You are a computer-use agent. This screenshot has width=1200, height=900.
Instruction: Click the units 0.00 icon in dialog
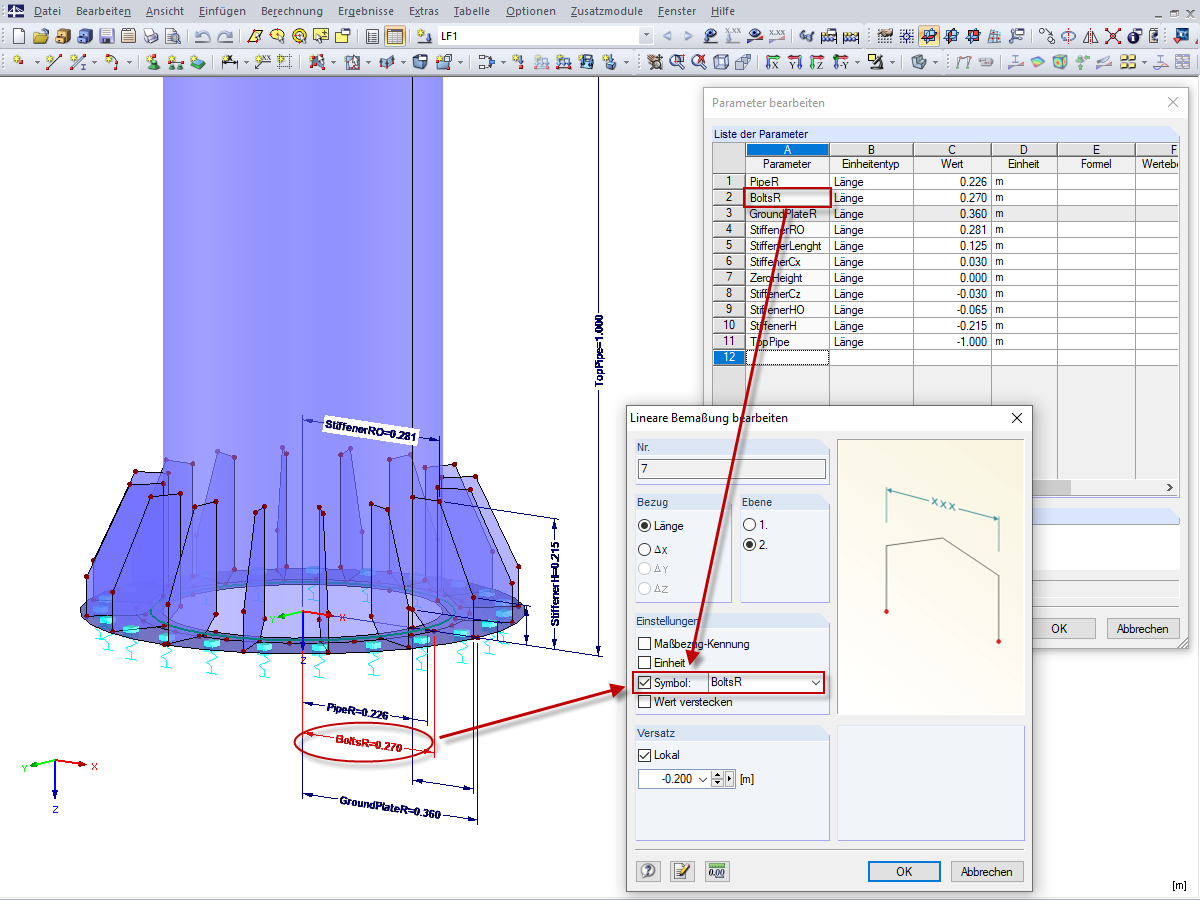[716, 871]
